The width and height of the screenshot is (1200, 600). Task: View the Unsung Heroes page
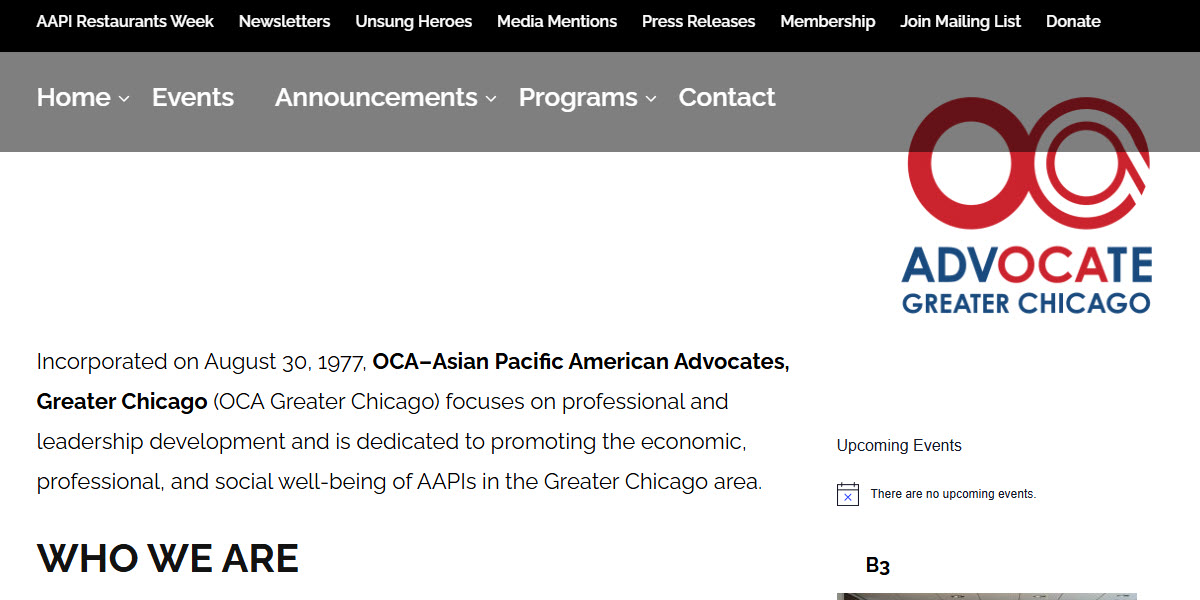coord(413,21)
